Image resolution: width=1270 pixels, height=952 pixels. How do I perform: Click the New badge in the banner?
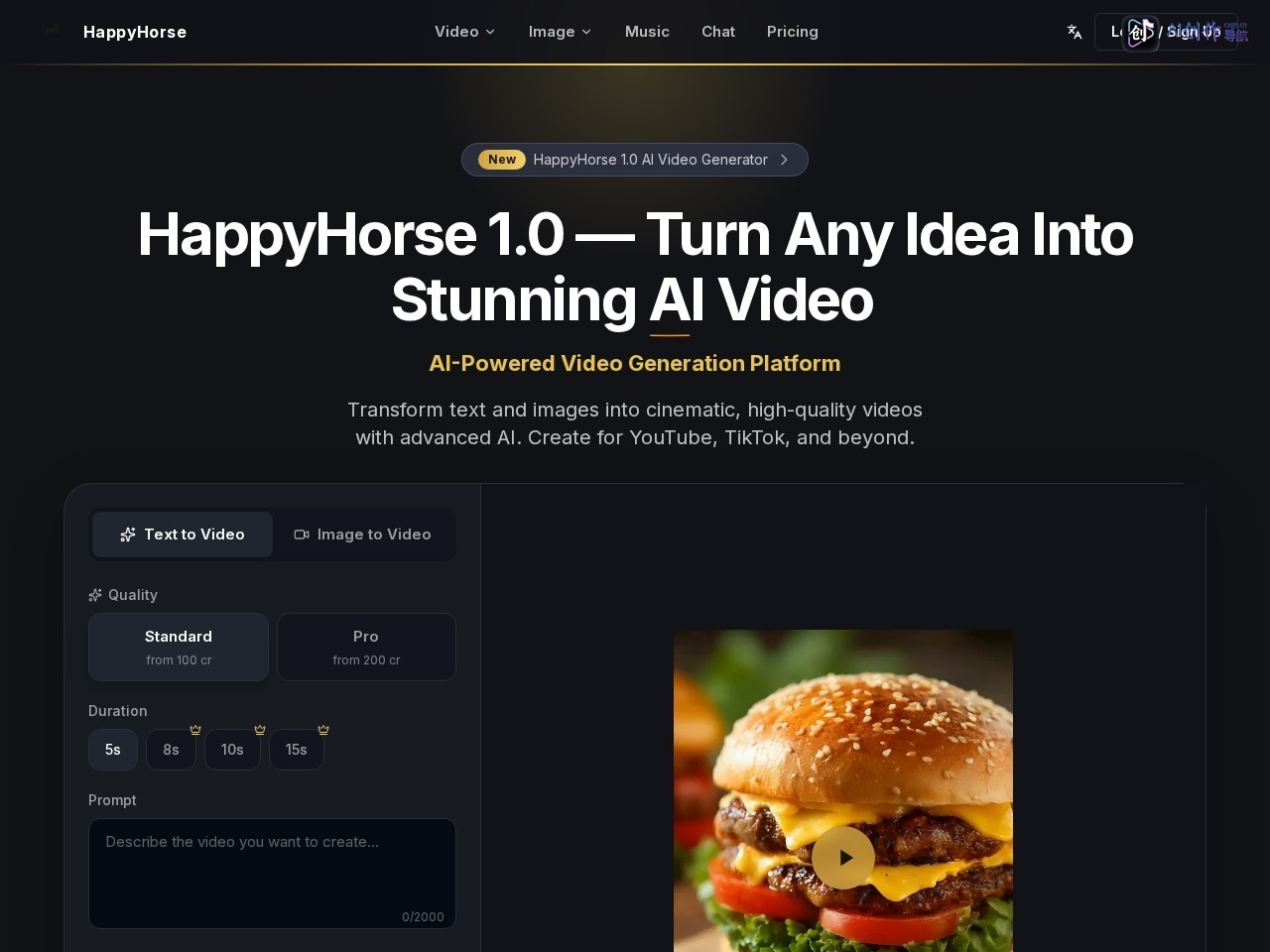click(502, 160)
